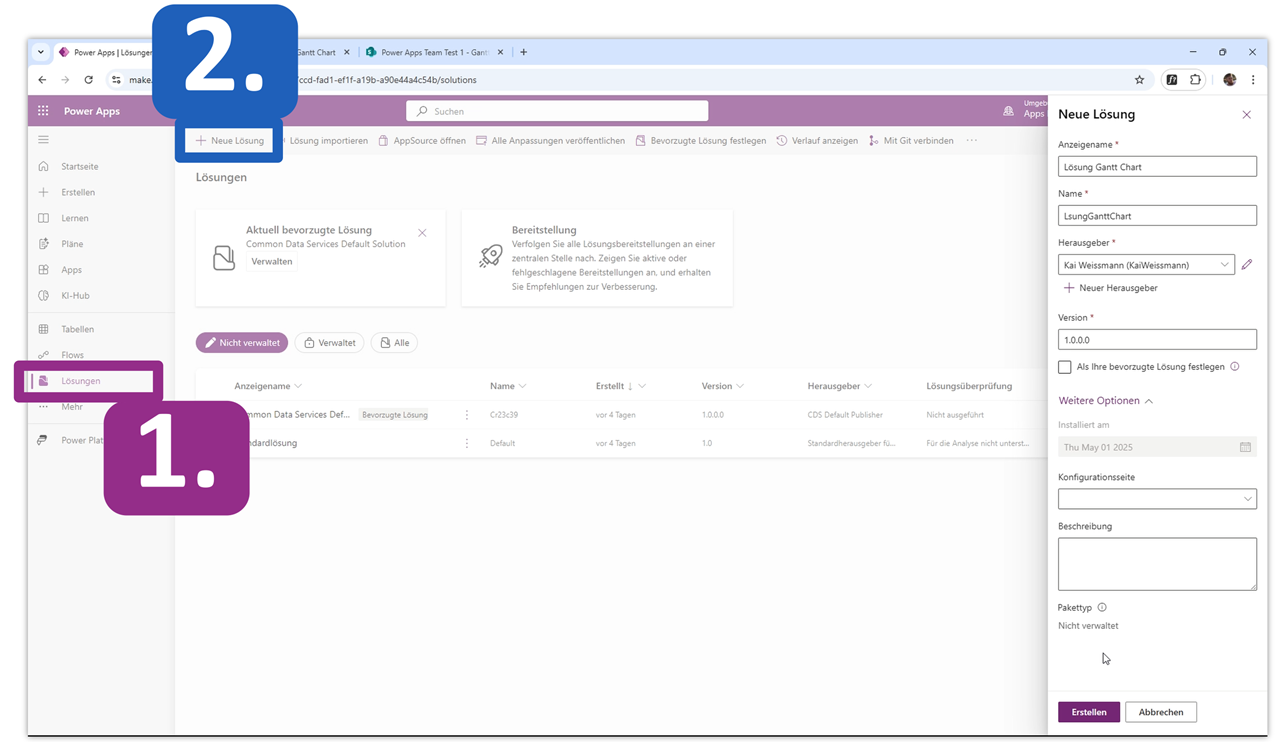Open the browser tab search dropdown
Image resolution: width=1280 pixels, height=742 pixels.
pyautogui.click(x=41, y=52)
